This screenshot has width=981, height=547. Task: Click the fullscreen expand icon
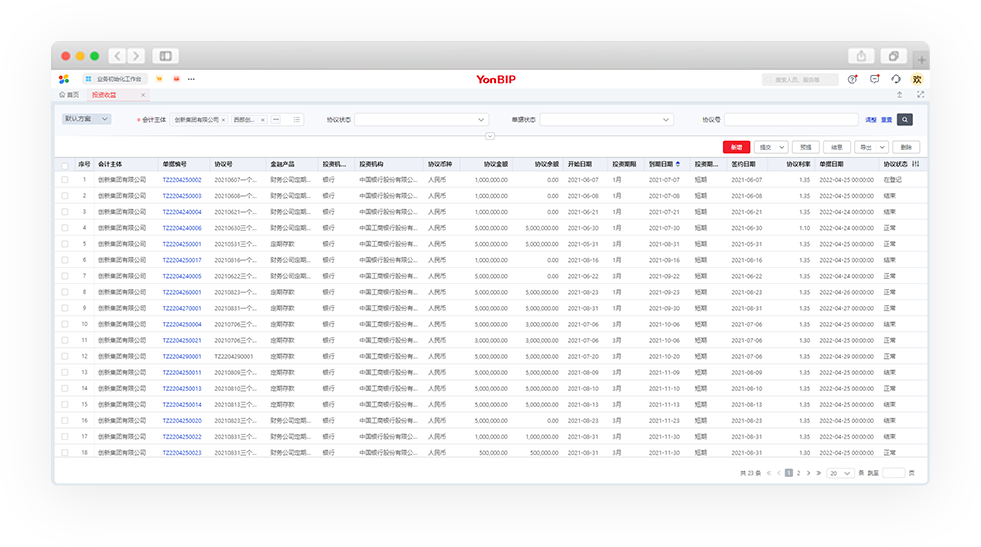pyautogui.click(x=920, y=95)
